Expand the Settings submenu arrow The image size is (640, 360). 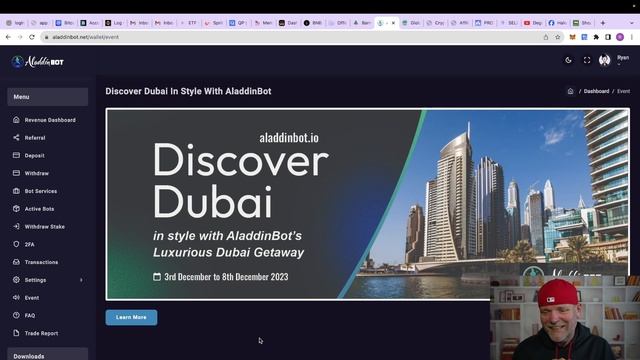tap(81, 280)
